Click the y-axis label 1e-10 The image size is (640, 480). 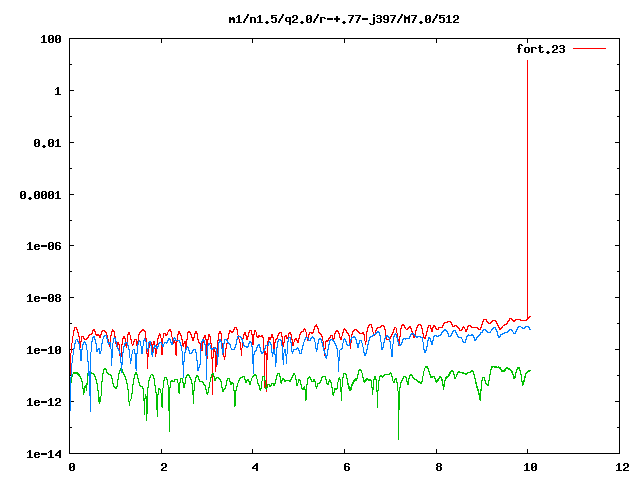click(x=44, y=350)
